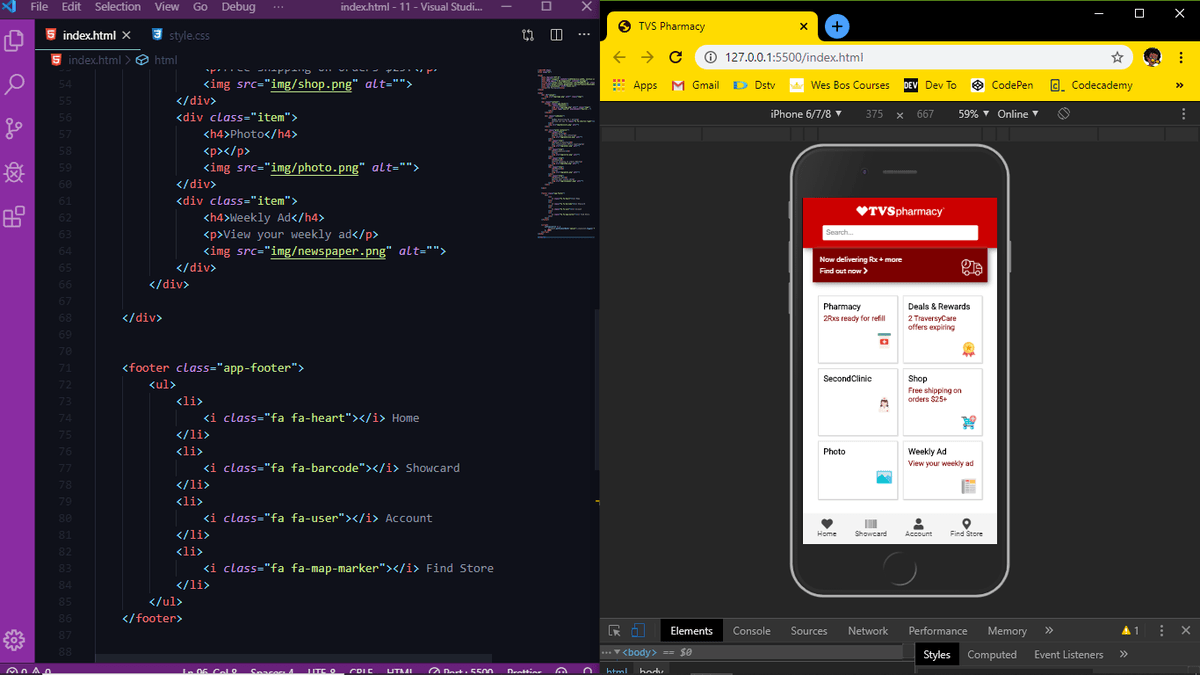The width and height of the screenshot is (1200, 675).
Task: Toggle the device toolbar off in DevTools
Action: pos(637,630)
